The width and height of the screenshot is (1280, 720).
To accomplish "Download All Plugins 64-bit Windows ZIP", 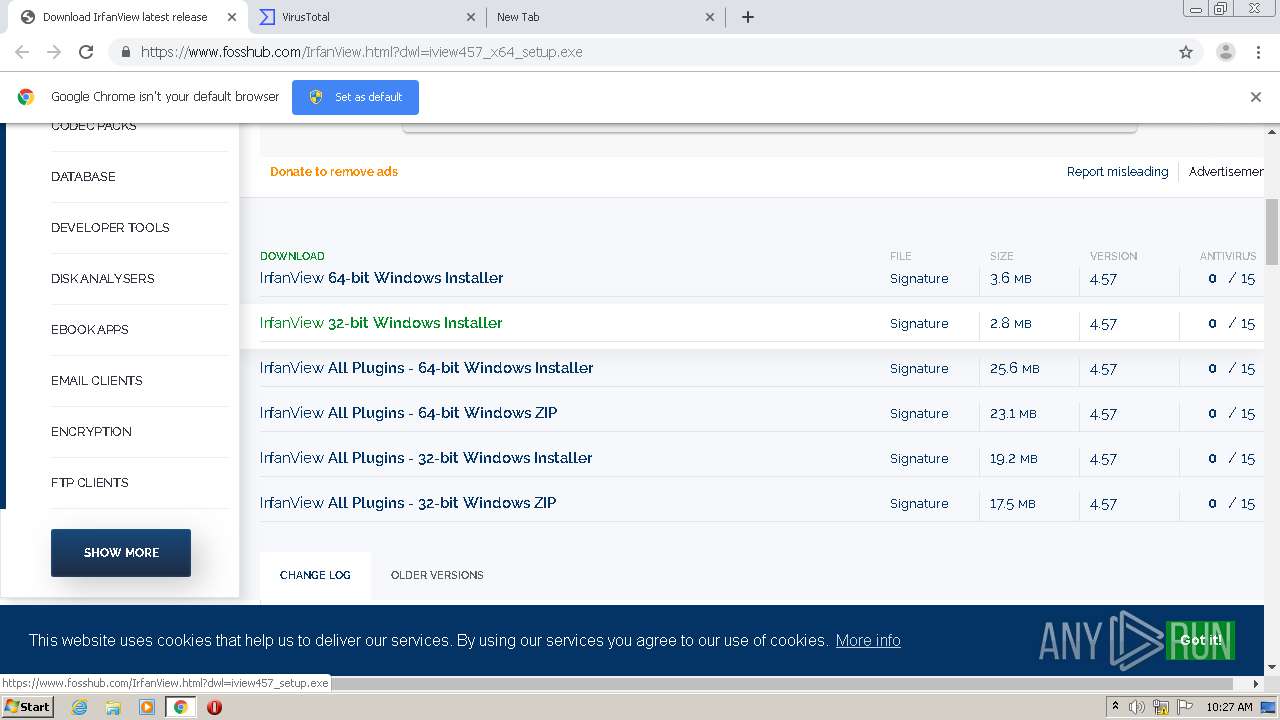I will coord(408,413).
